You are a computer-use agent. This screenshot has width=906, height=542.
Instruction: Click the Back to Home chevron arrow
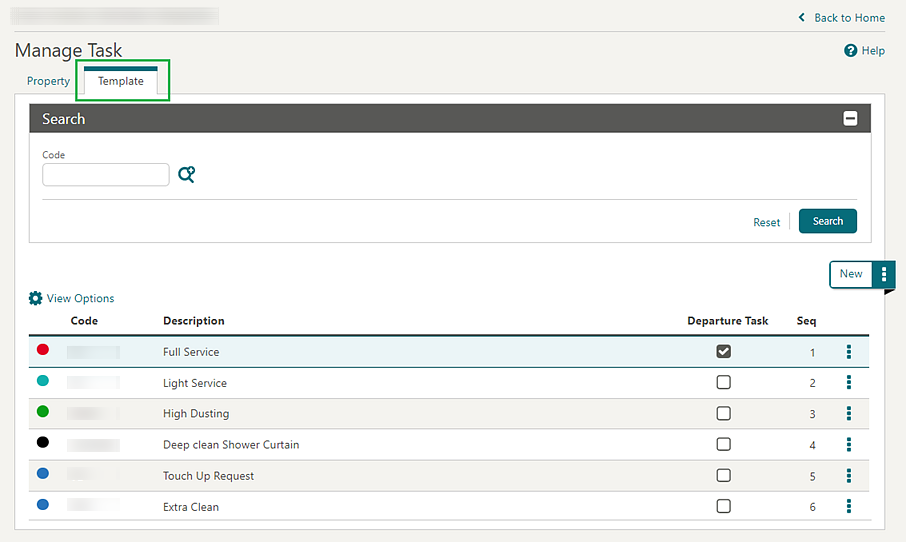[802, 17]
